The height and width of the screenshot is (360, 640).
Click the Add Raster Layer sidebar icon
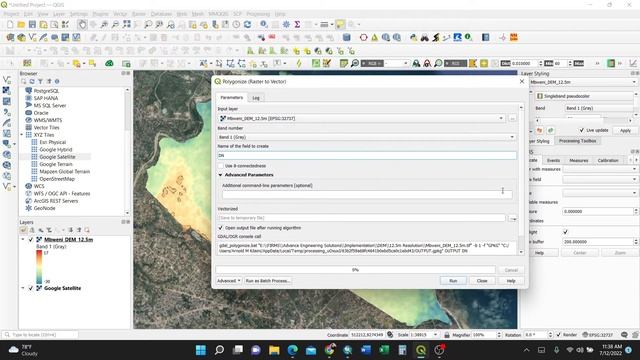(x=7, y=91)
